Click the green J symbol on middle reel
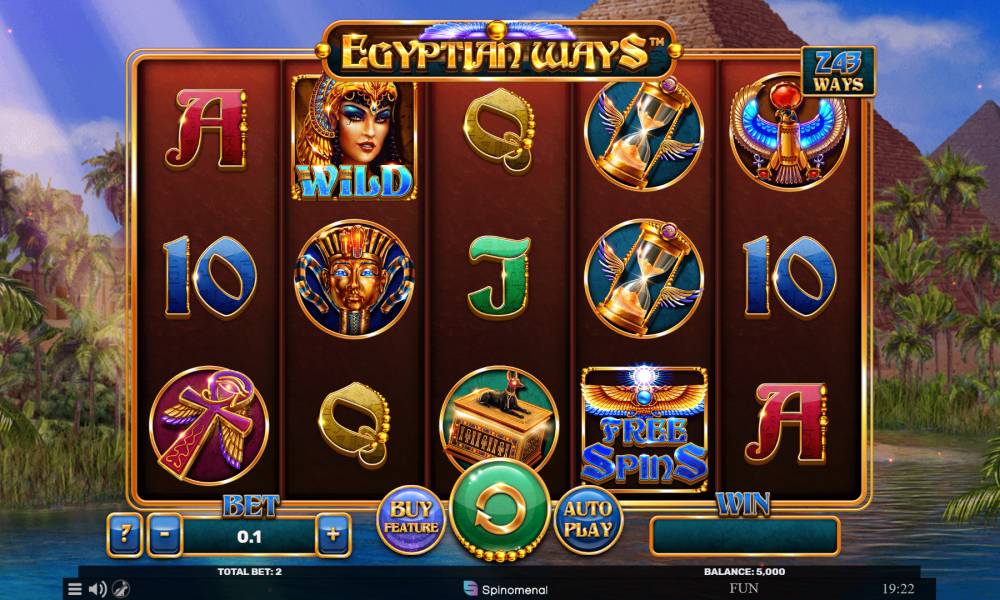The image size is (1000, 600). click(499, 277)
